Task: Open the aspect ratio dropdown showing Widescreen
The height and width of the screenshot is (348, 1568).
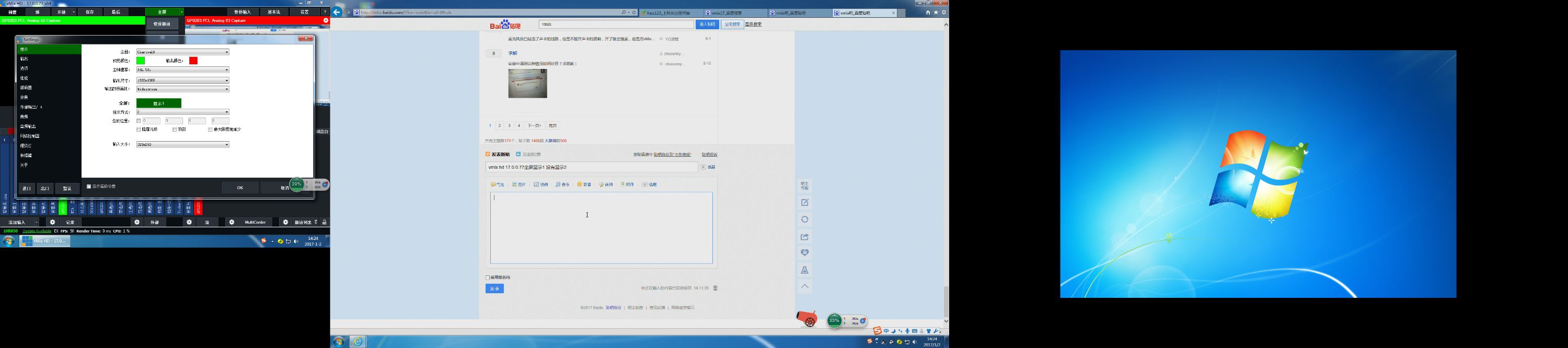Action: (x=182, y=89)
